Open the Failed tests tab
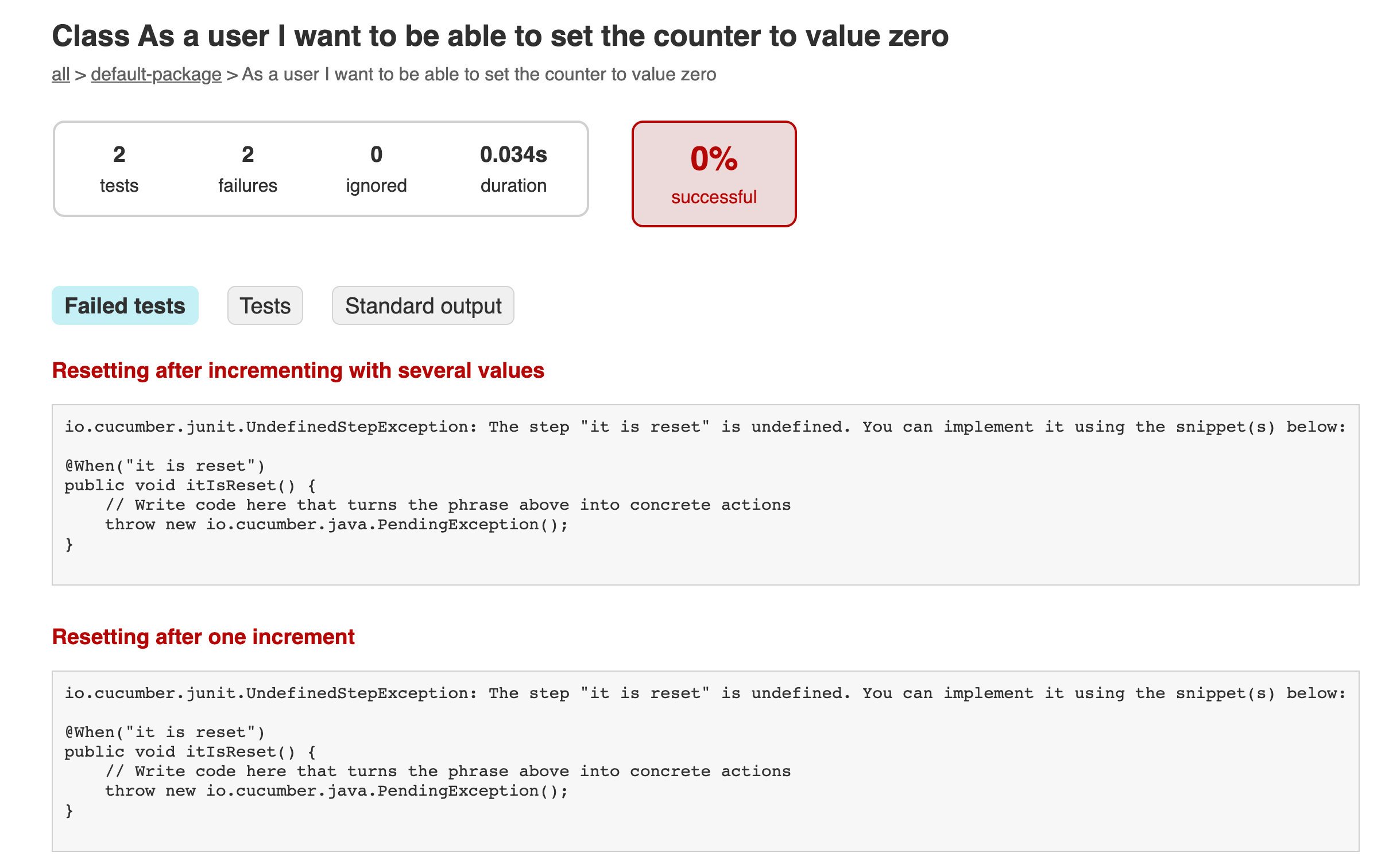1393x868 pixels. click(125, 305)
